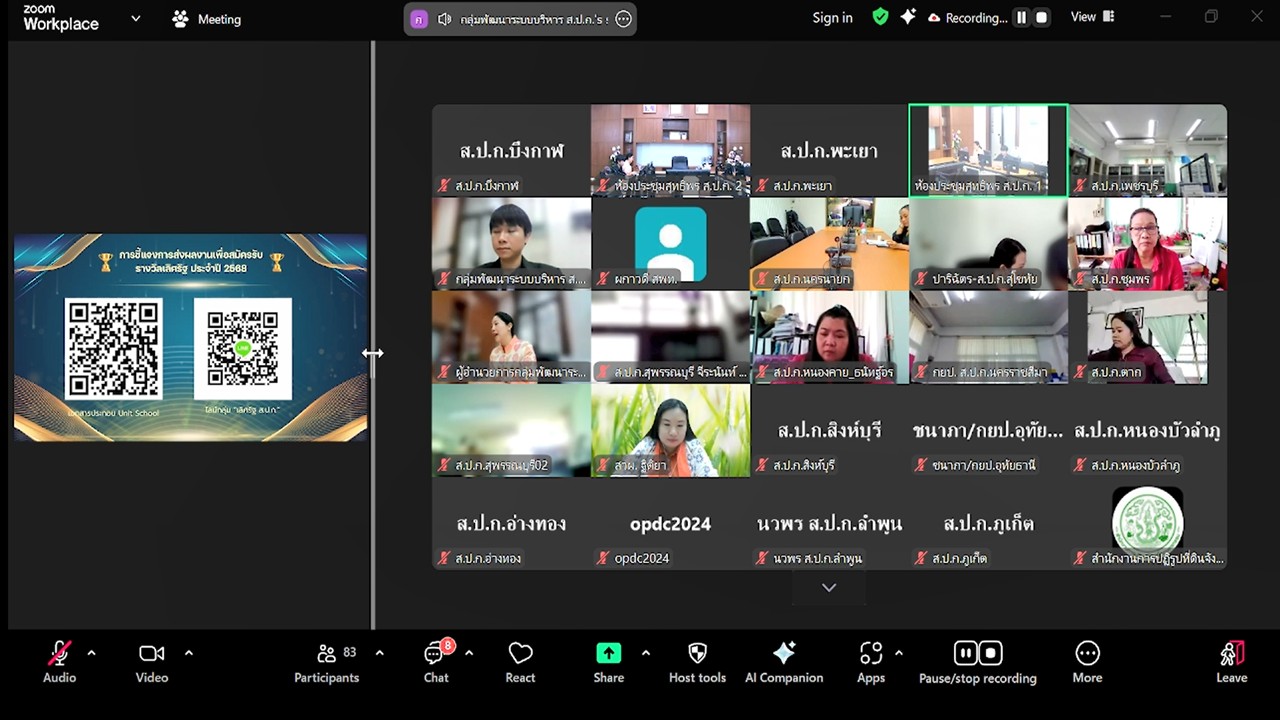Viewport: 1280px width, 720px height.
Task: Expand audio options arrow
Action: click(91, 653)
